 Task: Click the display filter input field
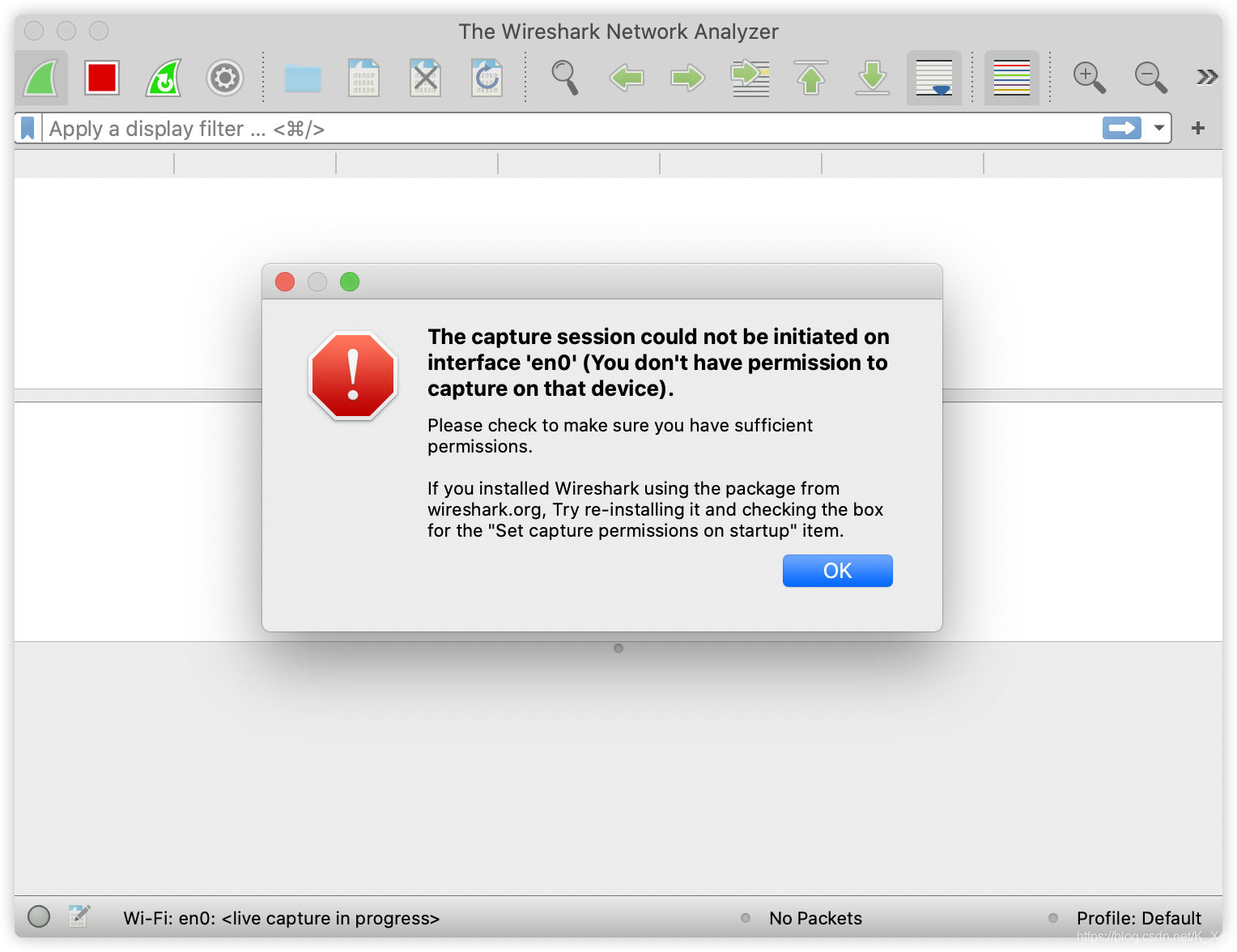[x=571, y=128]
